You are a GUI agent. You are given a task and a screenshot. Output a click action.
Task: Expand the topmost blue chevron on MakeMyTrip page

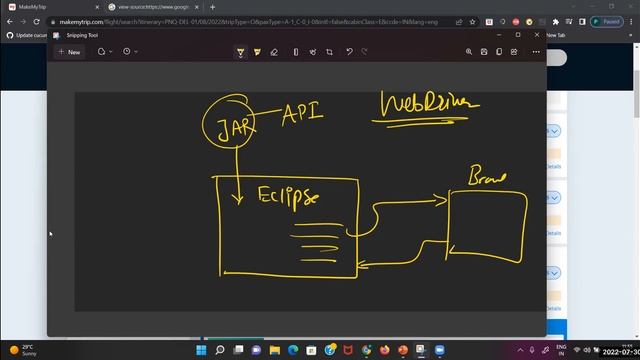click(x=554, y=131)
